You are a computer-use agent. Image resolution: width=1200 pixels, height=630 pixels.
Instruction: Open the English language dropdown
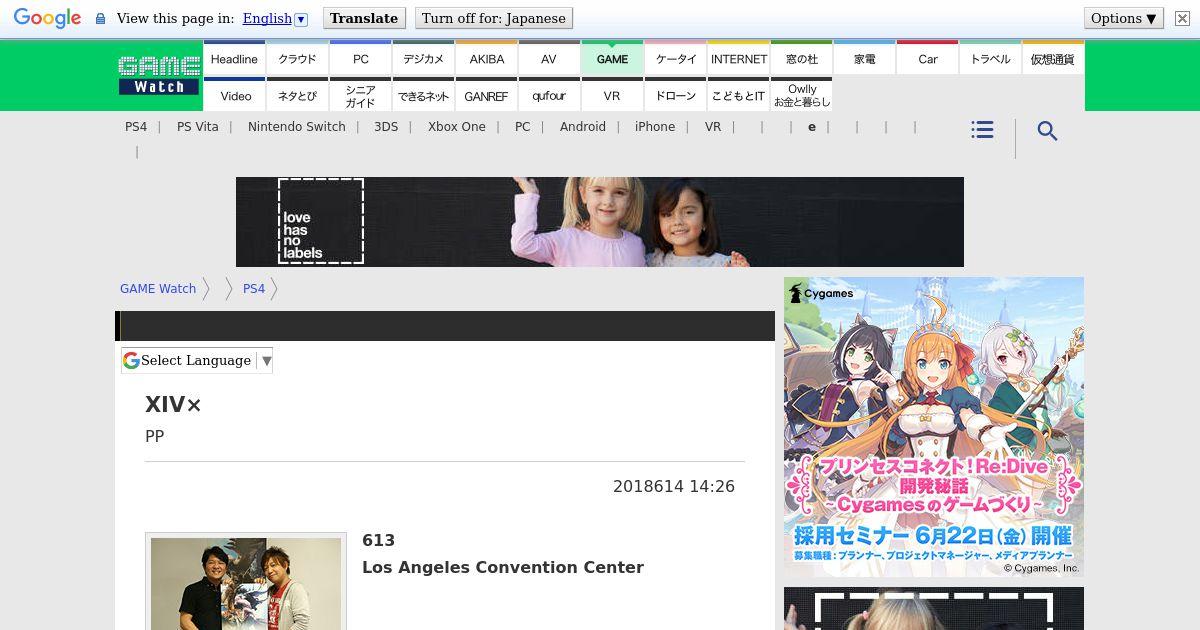pyautogui.click(x=275, y=18)
